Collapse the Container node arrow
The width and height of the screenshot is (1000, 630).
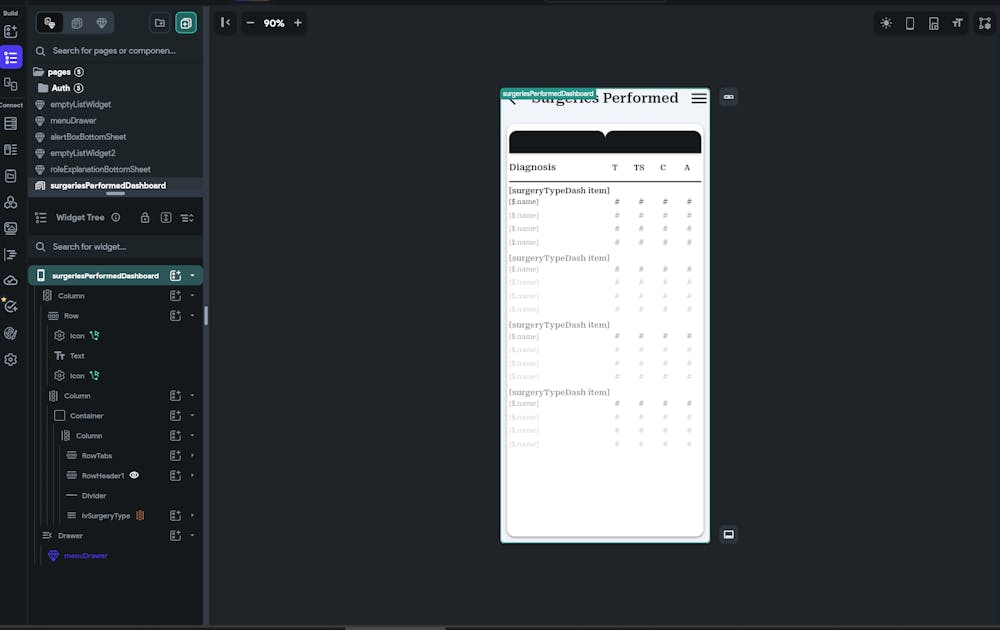(x=192, y=416)
